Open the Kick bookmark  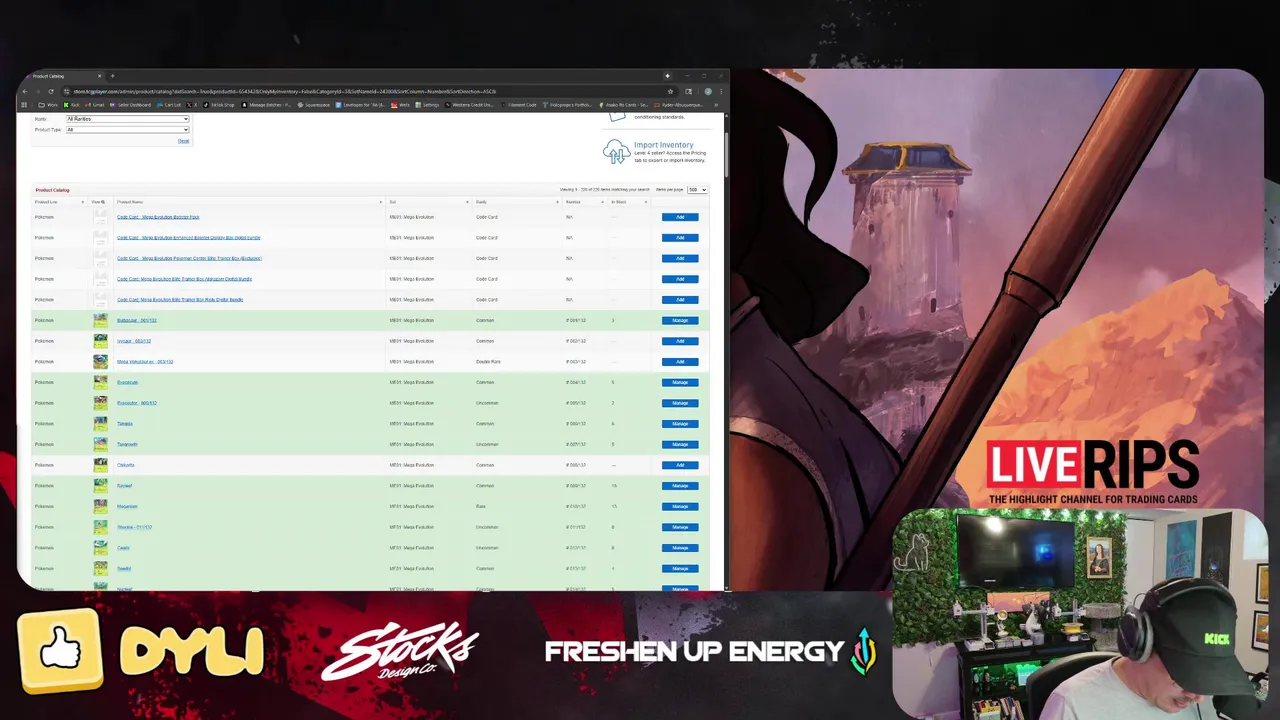(x=72, y=105)
